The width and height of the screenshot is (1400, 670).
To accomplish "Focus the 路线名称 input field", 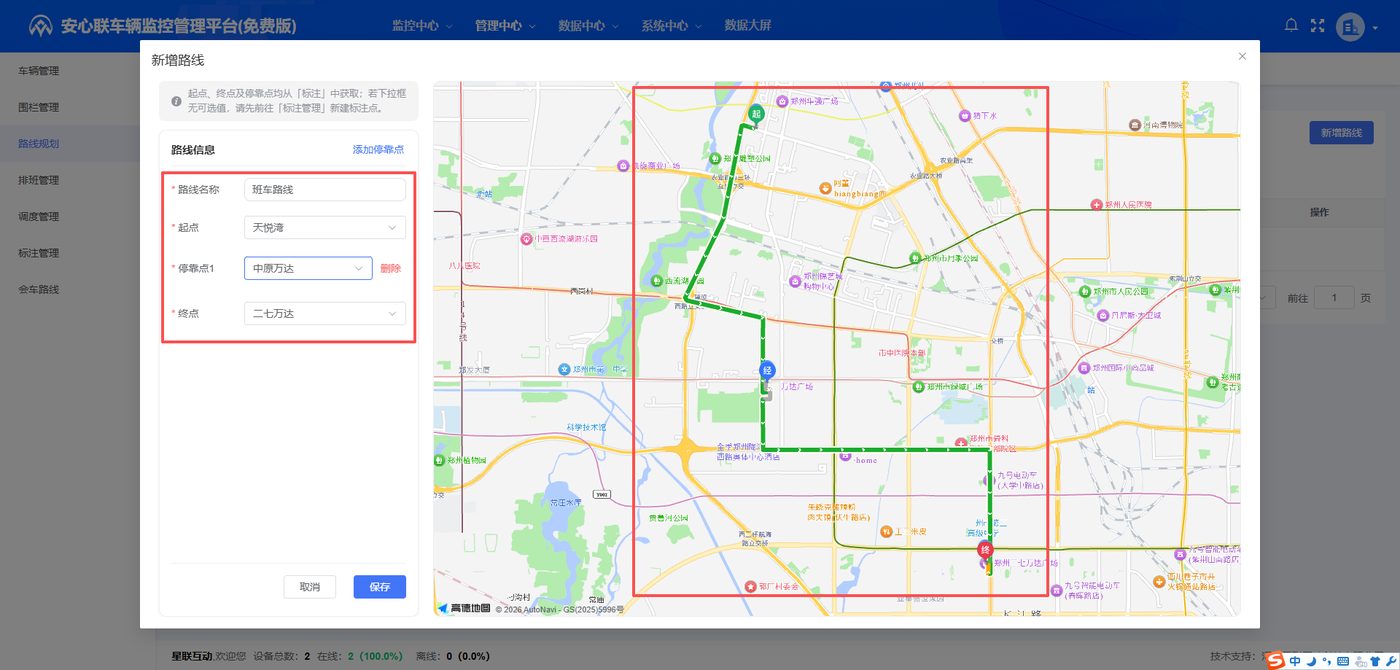I will pyautogui.click(x=325, y=189).
